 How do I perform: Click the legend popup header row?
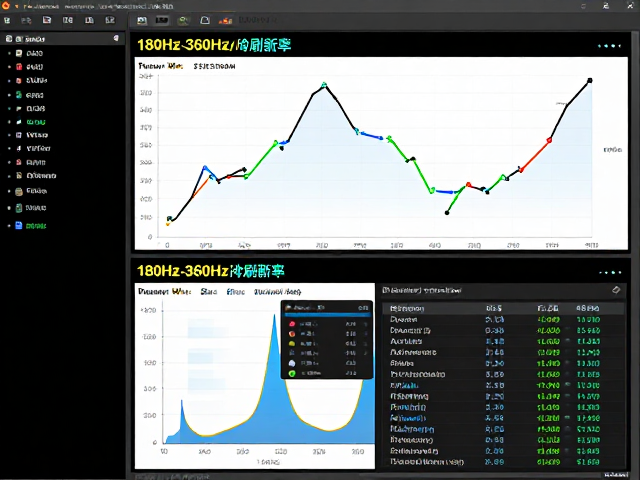point(327,307)
